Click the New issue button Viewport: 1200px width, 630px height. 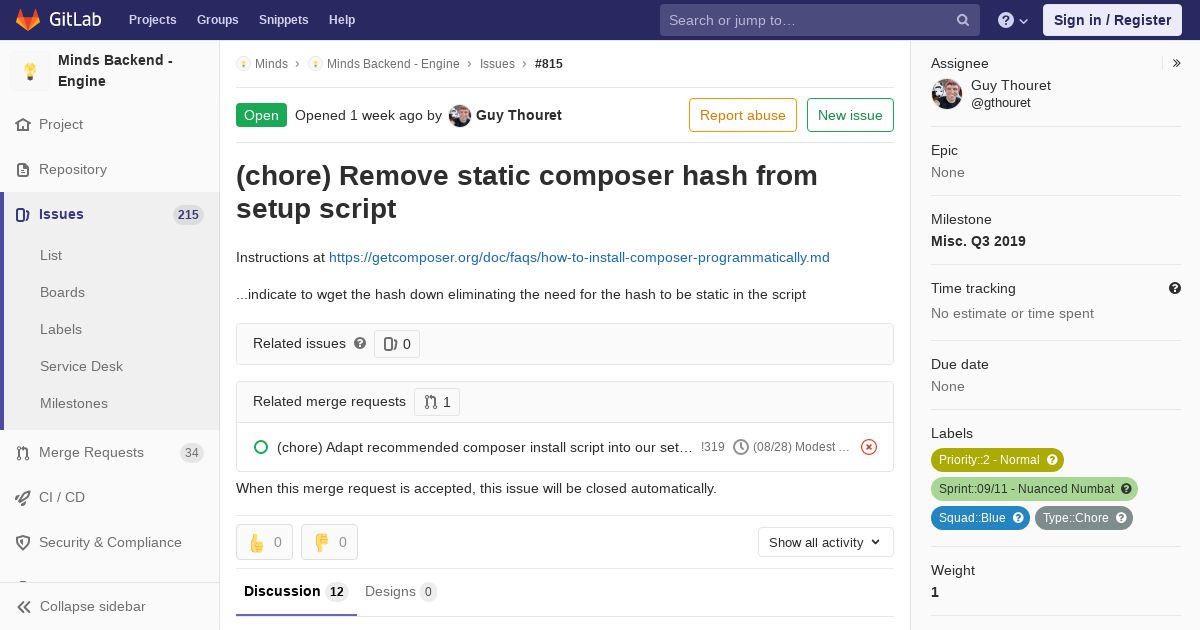click(850, 115)
